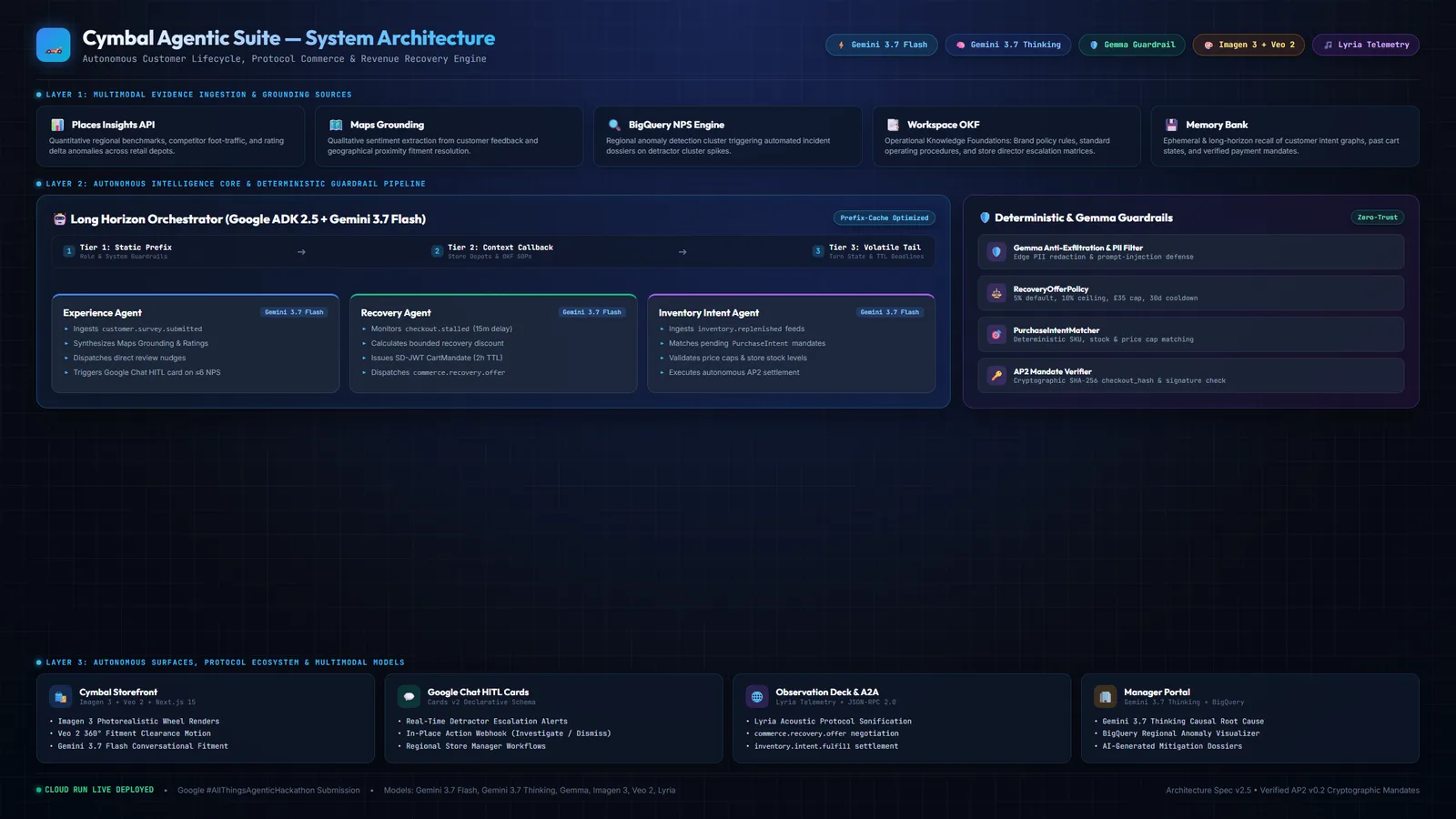Select the Gemma Guardrail header pill
The image size is (1456, 819).
tap(1132, 45)
